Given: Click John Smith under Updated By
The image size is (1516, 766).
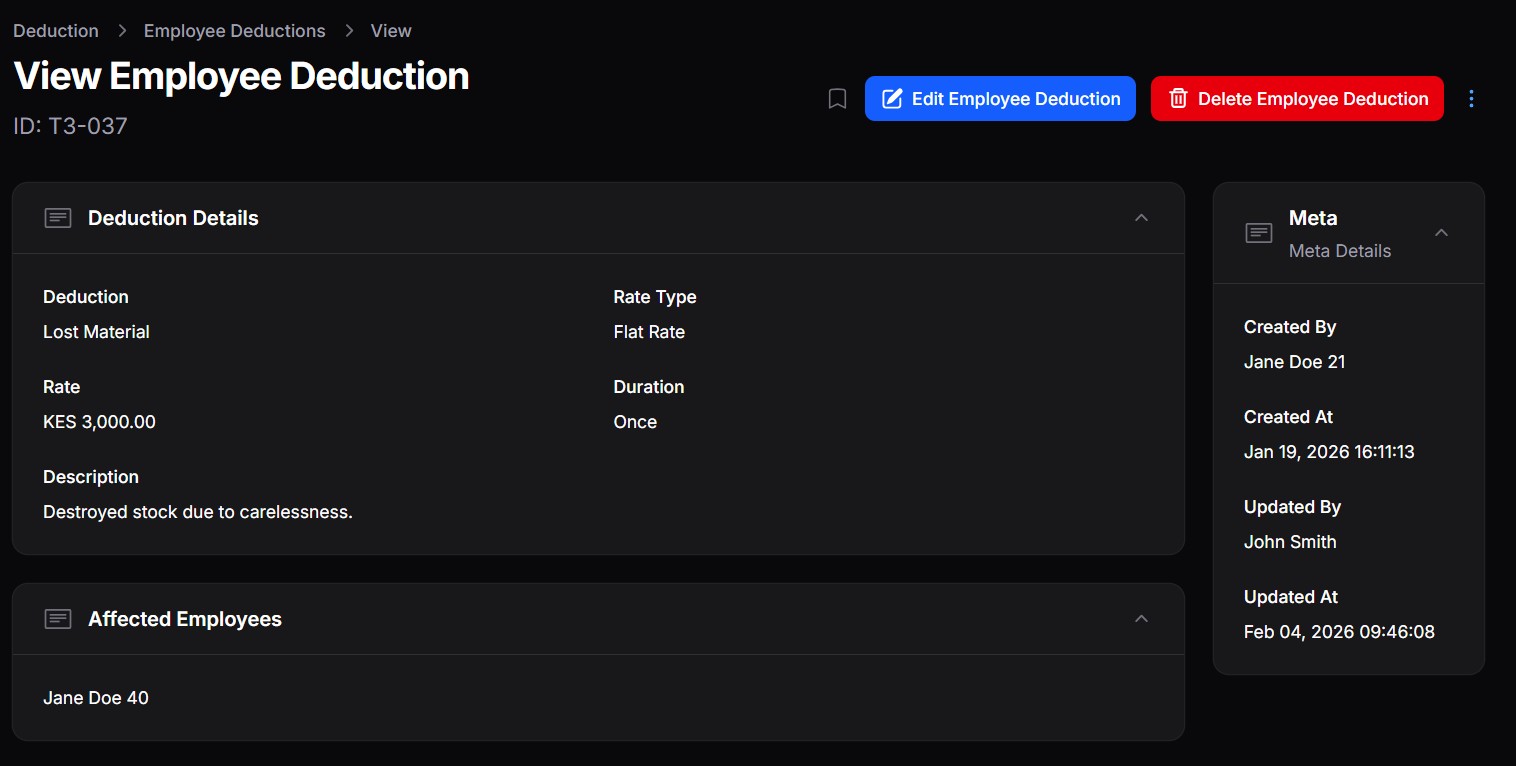Looking at the screenshot, I should tap(1290, 542).
